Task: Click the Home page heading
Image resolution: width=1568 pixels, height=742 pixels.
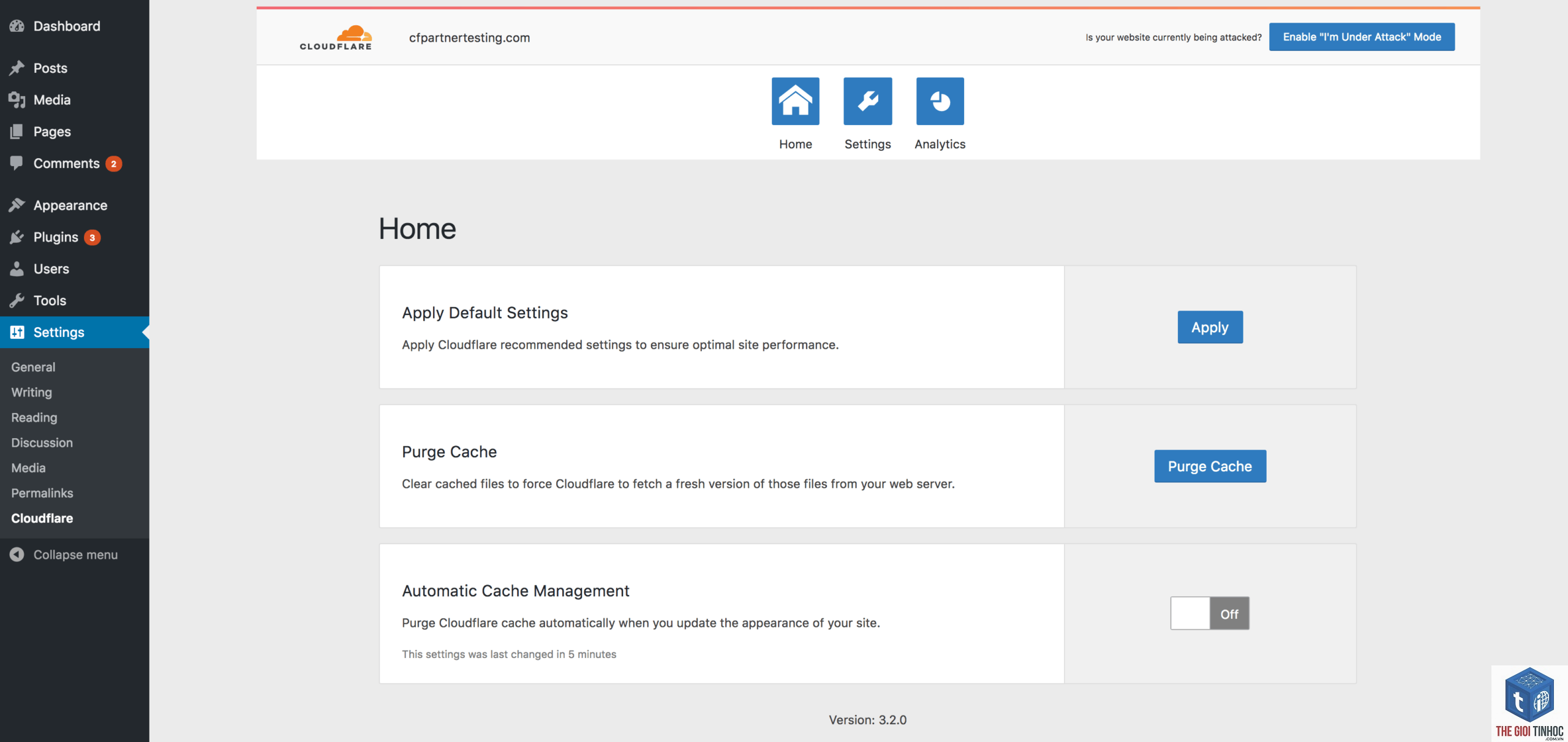Action: 417,229
